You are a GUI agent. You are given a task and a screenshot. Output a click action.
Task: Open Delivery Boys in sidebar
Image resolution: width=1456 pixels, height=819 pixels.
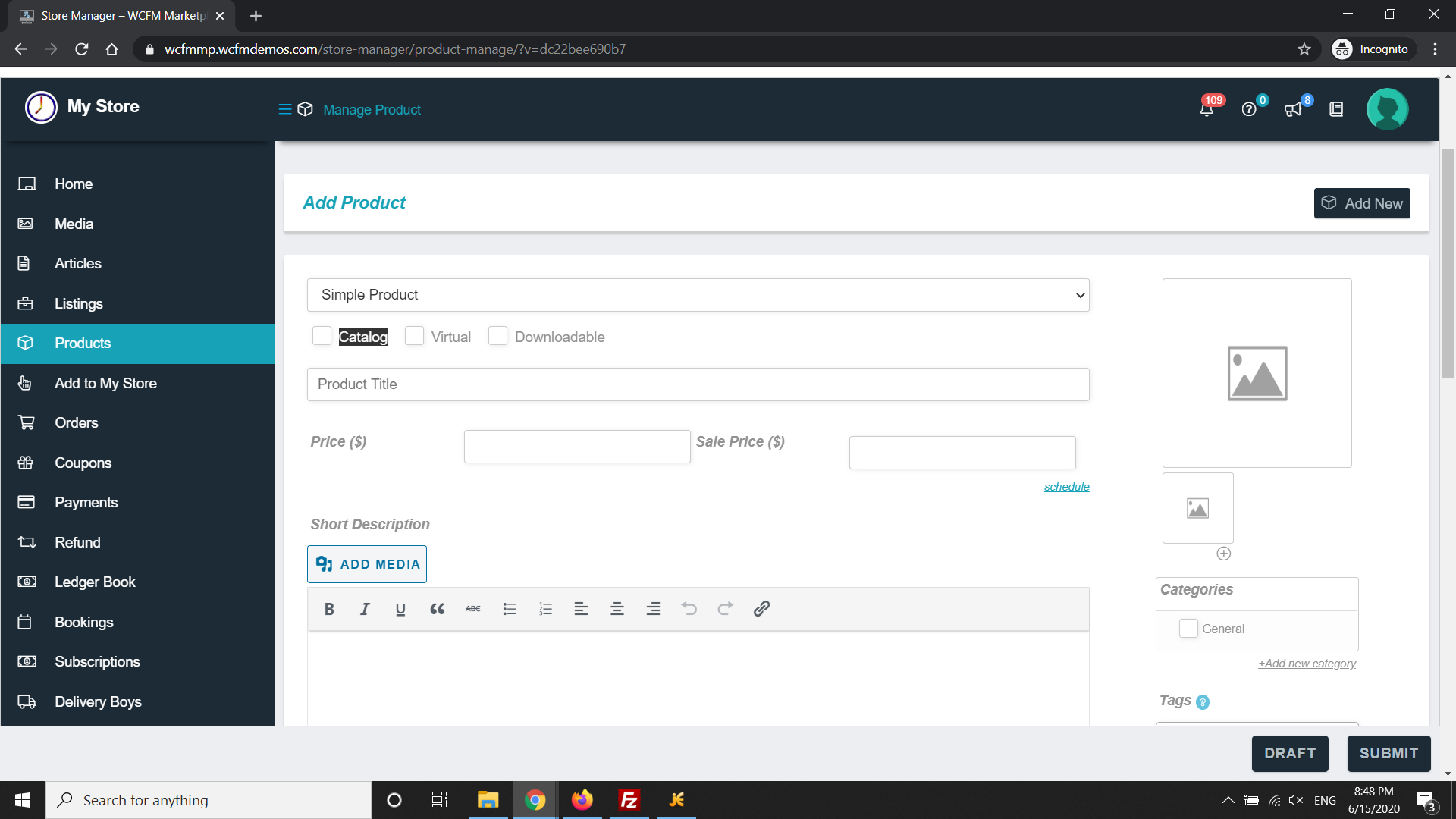point(137,702)
